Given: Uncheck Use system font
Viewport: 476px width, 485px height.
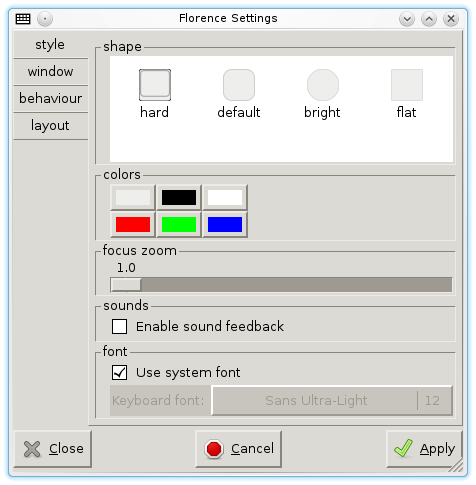Looking at the screenshot, I should [x=119, y=372].
